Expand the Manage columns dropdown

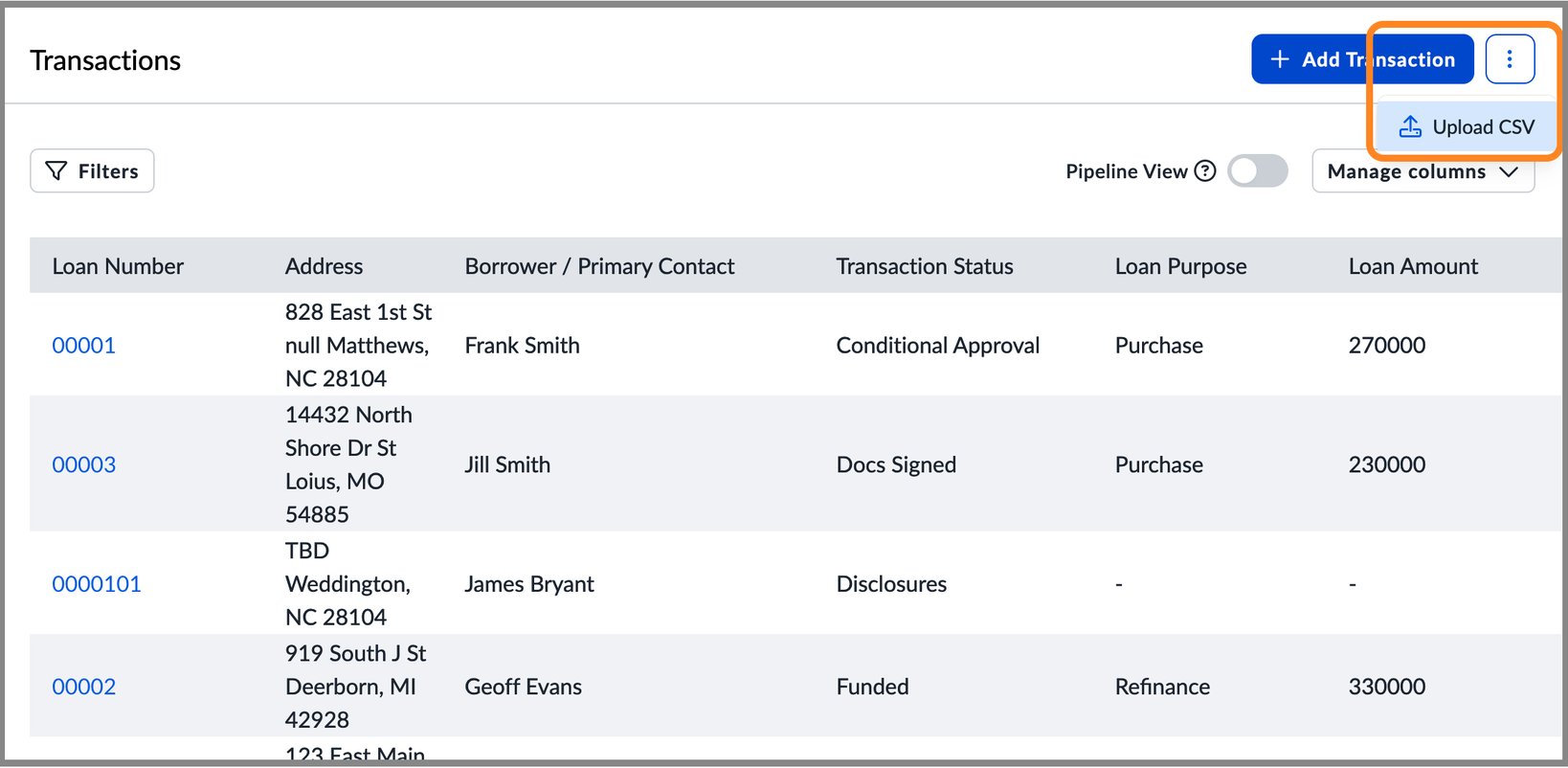(x=1422, y=171)
